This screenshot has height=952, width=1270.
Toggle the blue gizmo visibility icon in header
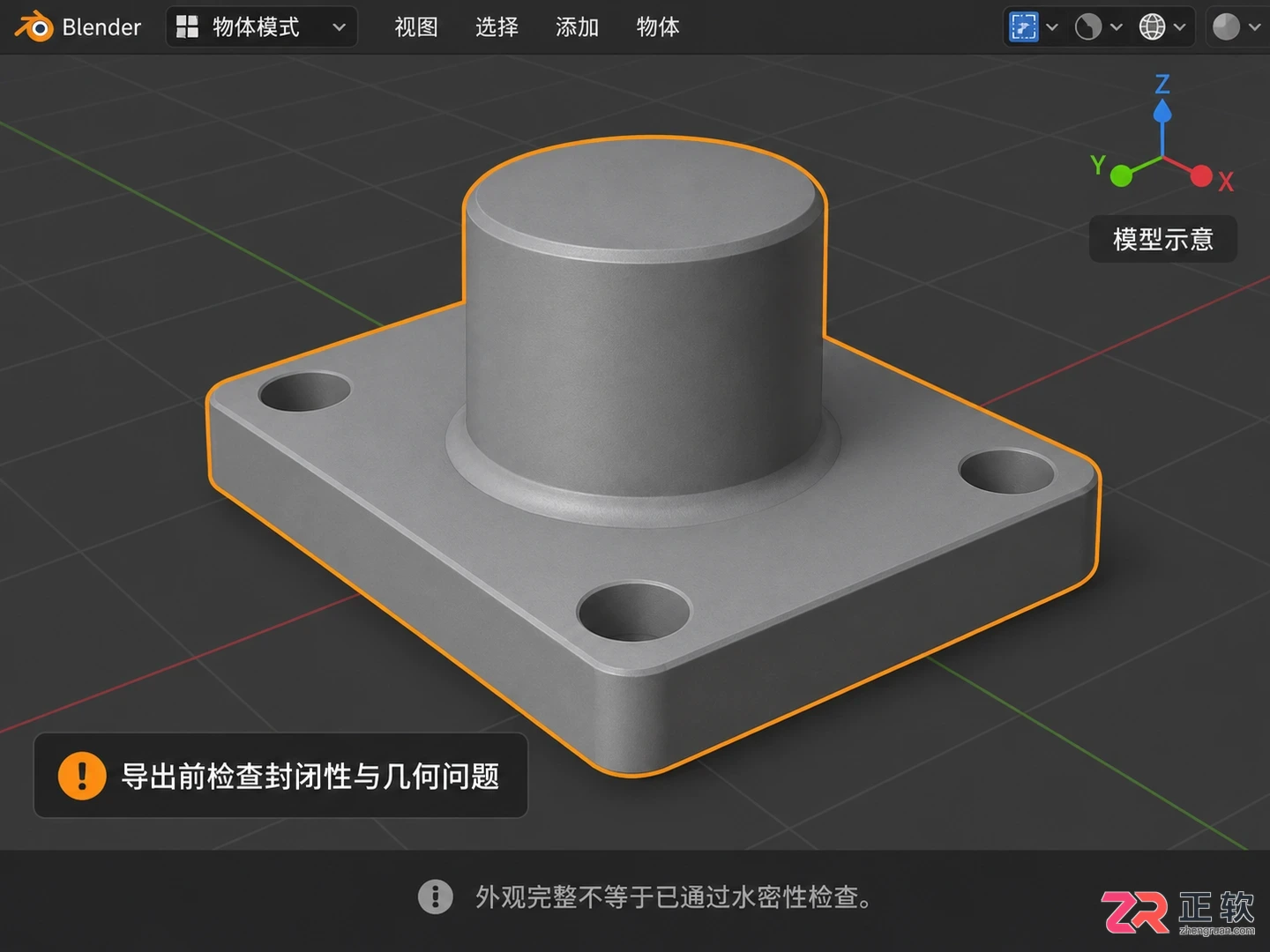(x=1023, y=27)
